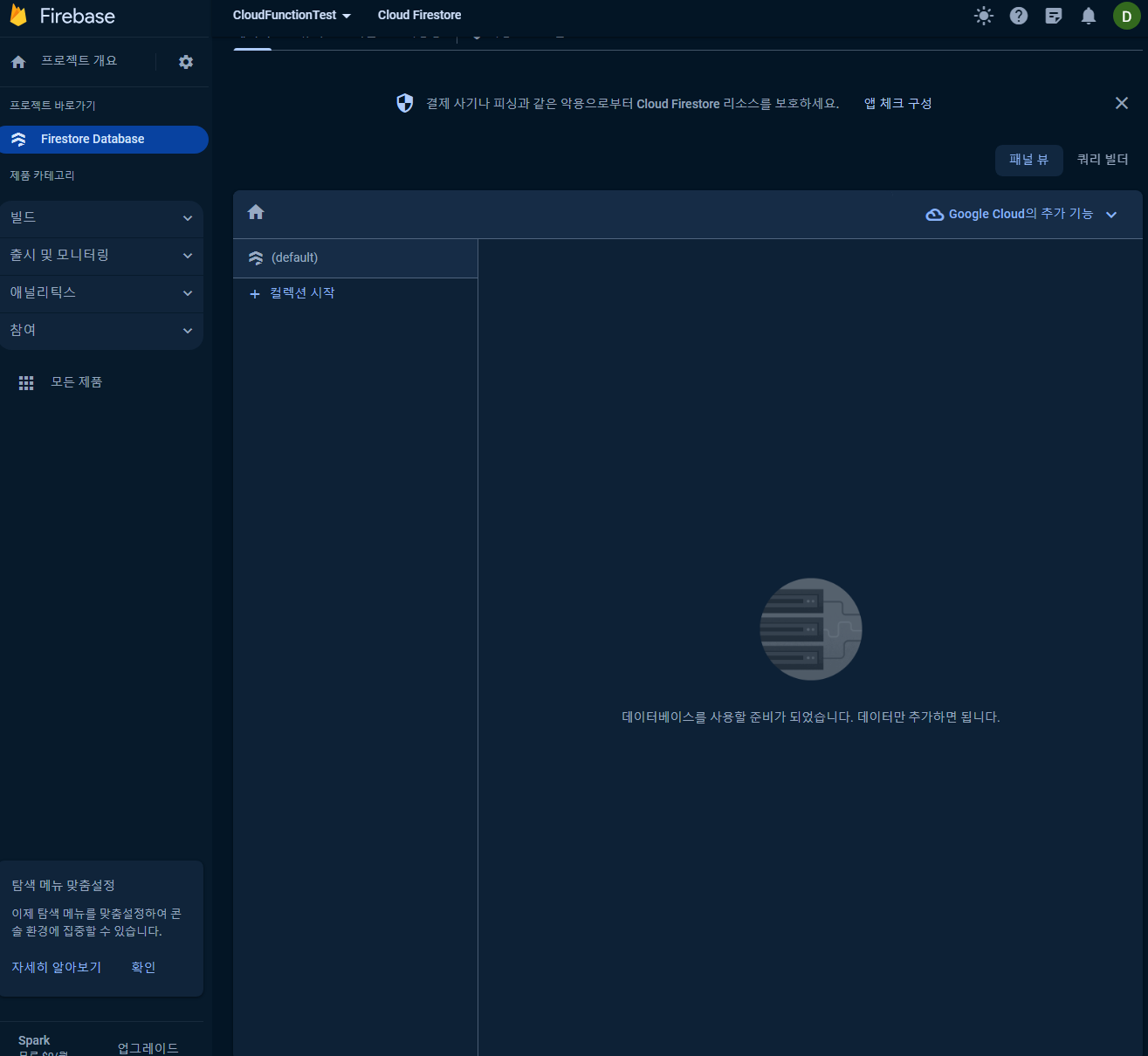This screenshot has width=1148, height=1056.
Task: Select (default) database row
Action: tap(355, 258)
